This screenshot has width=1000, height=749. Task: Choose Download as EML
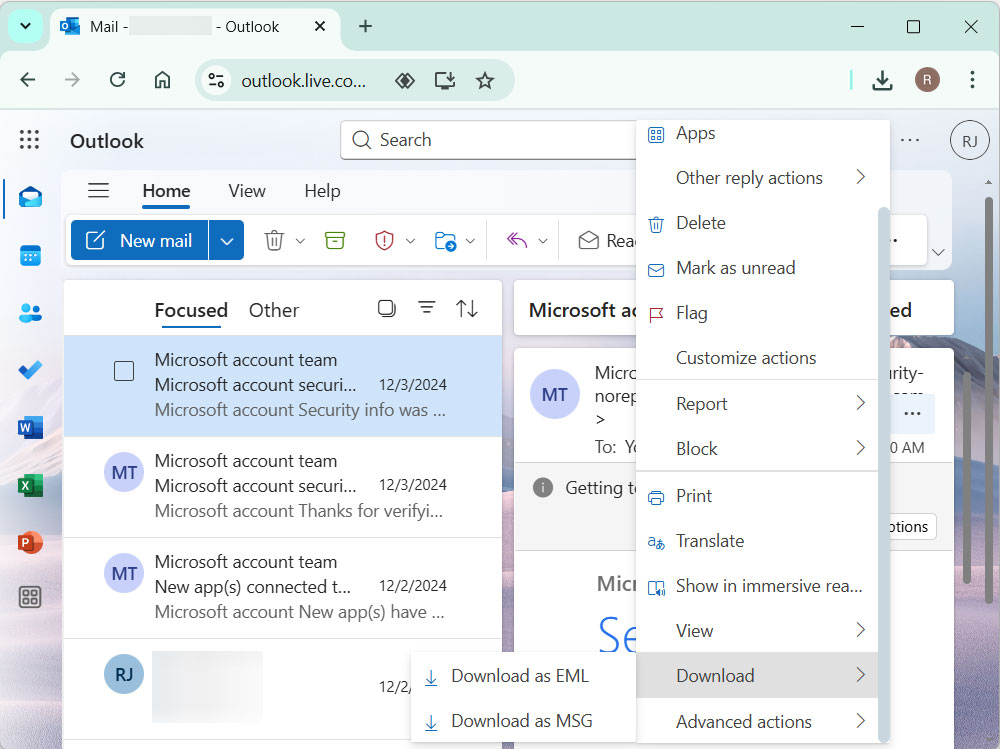(x=521, y=676)
